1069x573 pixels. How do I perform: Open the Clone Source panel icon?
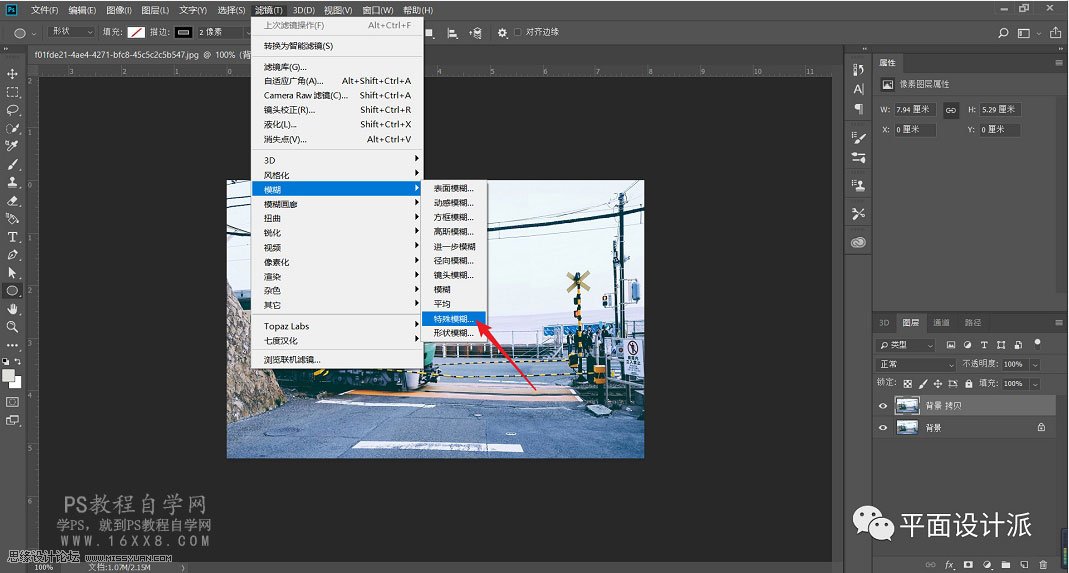pos(858,185)
